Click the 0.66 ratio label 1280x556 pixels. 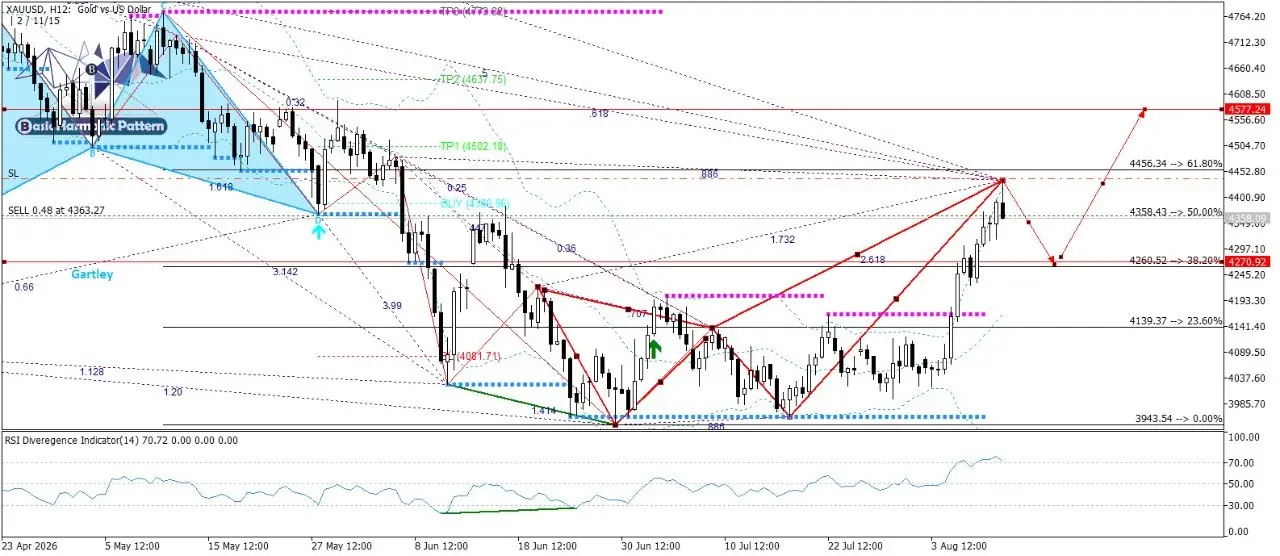tap(24, 287)
